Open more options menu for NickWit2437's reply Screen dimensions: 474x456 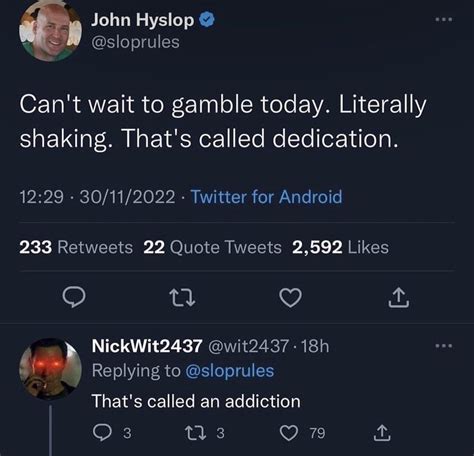click(444, 346)
